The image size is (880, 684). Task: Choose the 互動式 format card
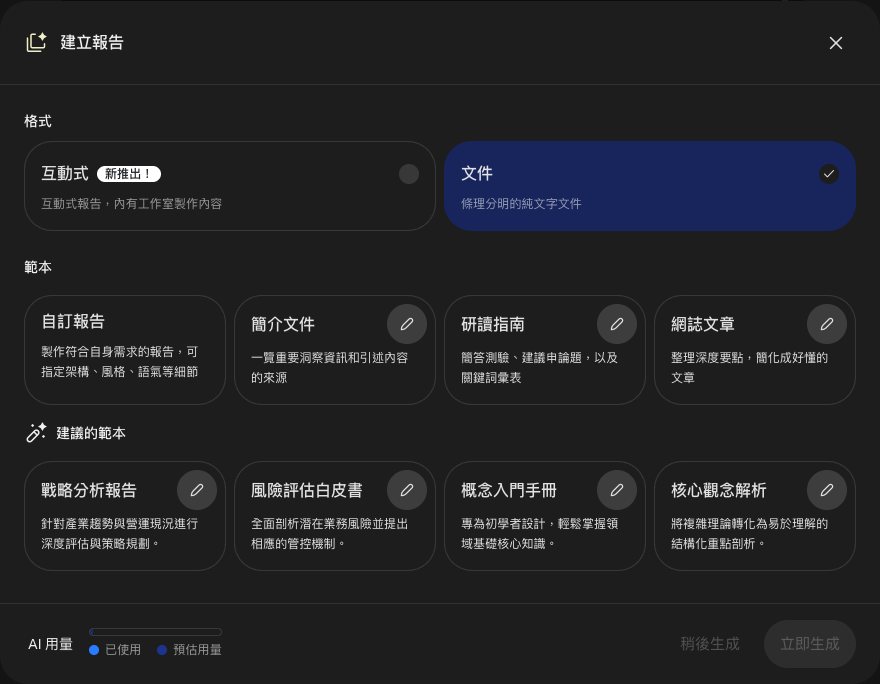pos(230,186)
